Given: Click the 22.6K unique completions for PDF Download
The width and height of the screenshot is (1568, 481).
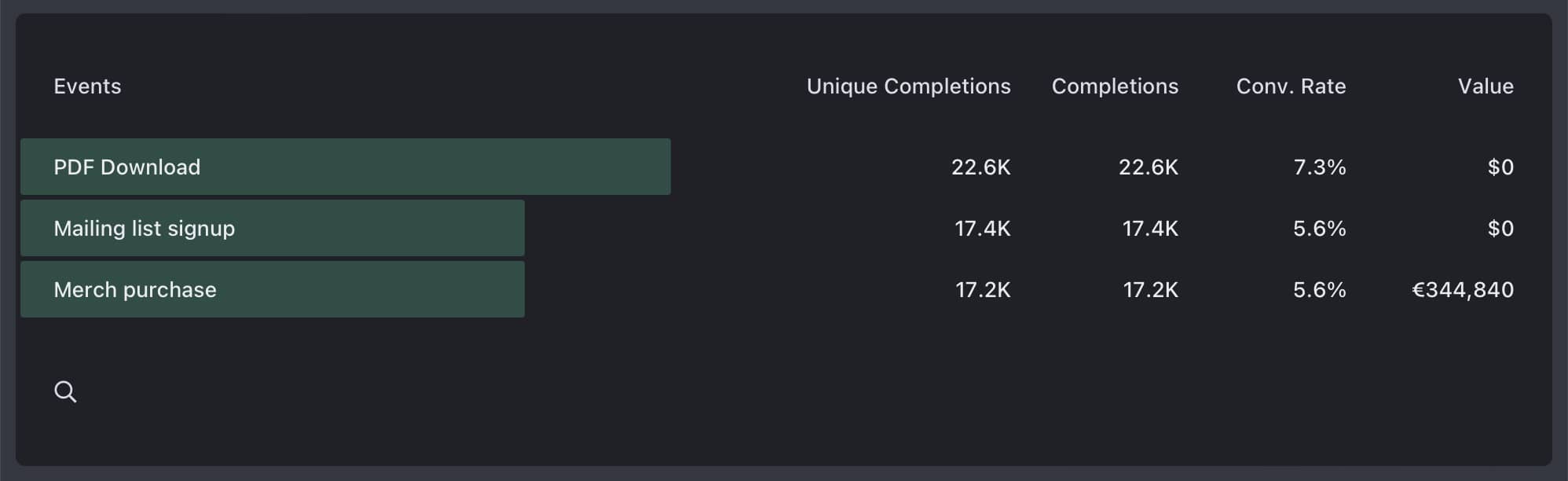Looking at the screenshot, I should [981, 166].
